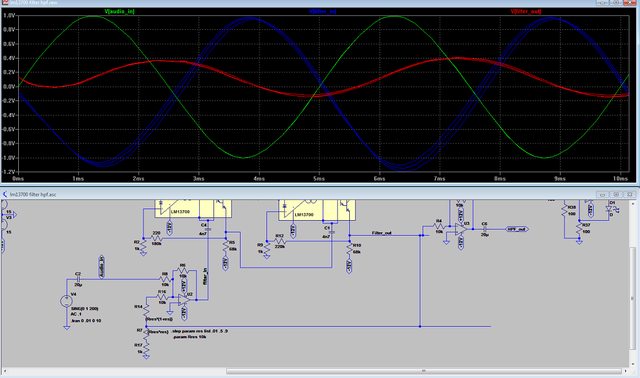Viewport: 640px width, 378px height.
Task: Click the U3 op-amp symbol
Action: (x=462, y=229)
